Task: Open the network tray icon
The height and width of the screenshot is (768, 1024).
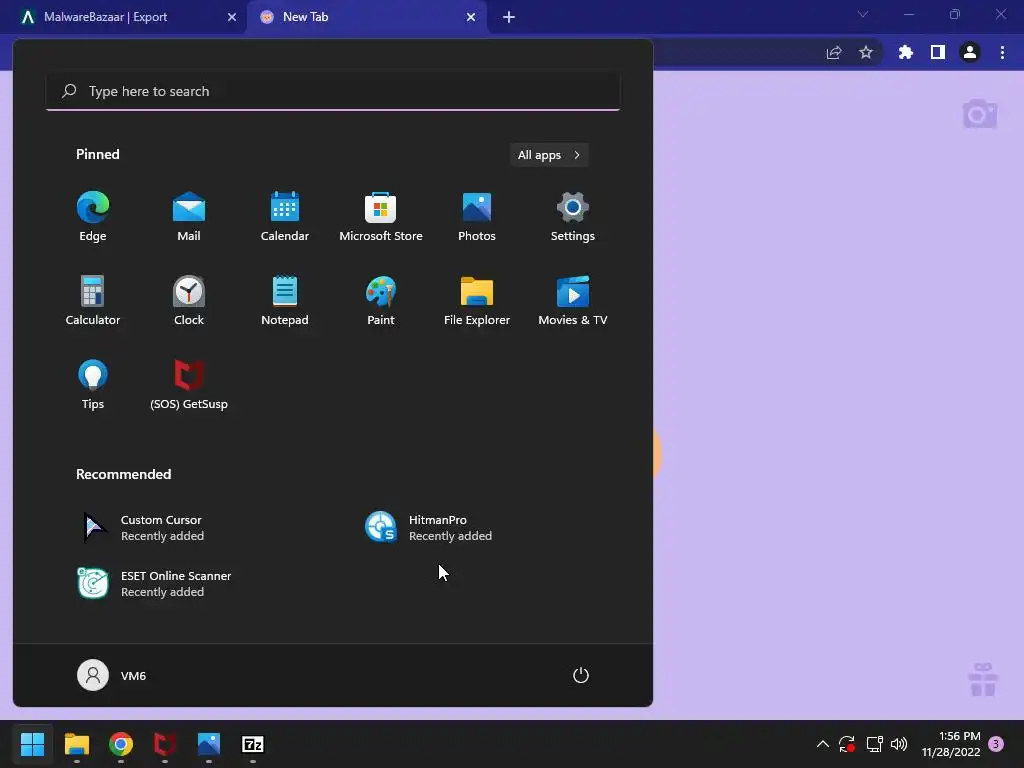Action: click(x=874, y=744)
